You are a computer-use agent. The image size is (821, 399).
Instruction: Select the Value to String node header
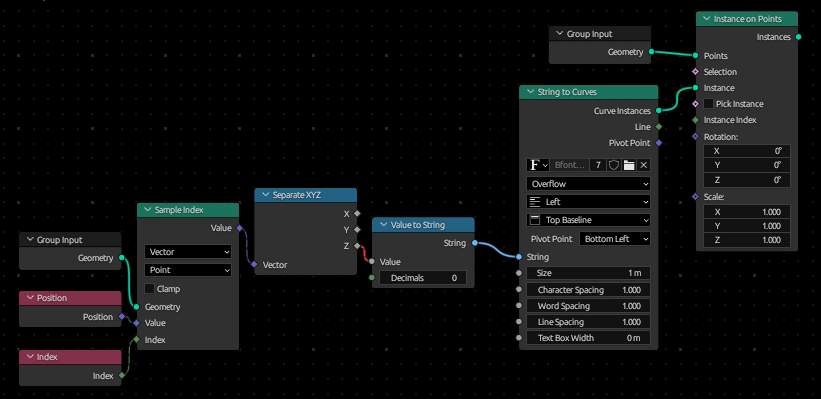(424, 225)
